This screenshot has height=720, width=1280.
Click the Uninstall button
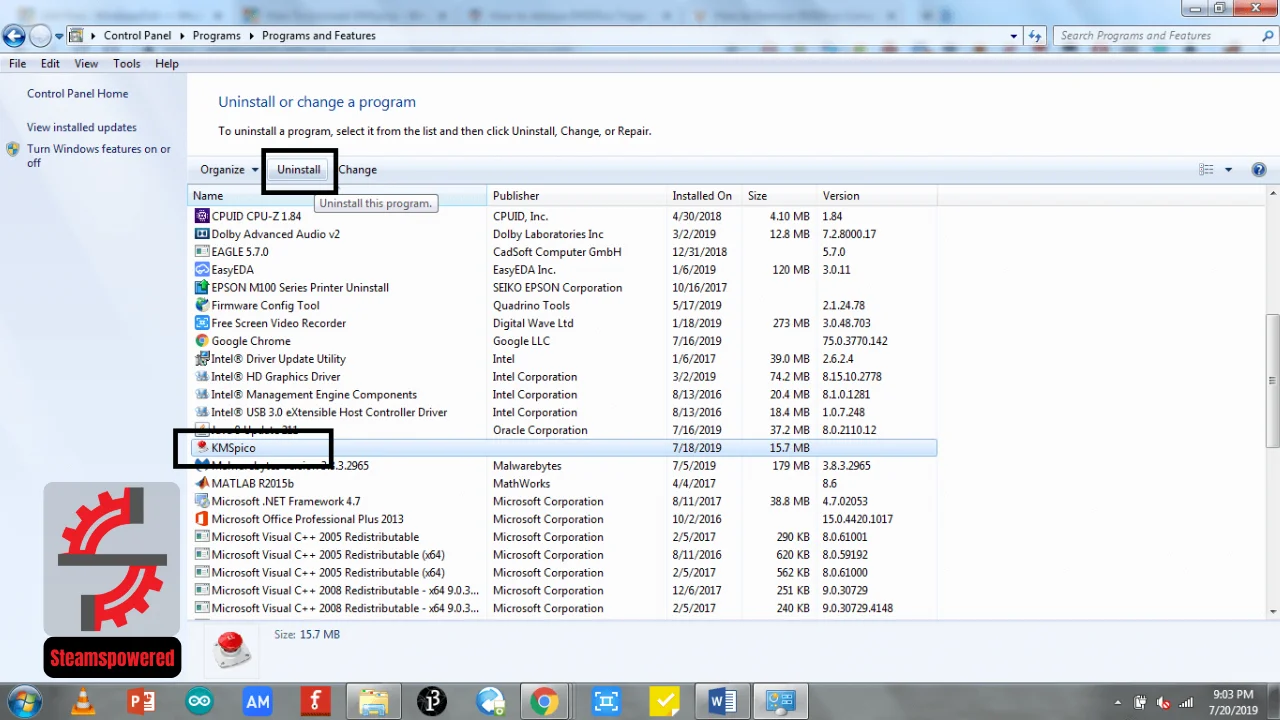(299, 170)
